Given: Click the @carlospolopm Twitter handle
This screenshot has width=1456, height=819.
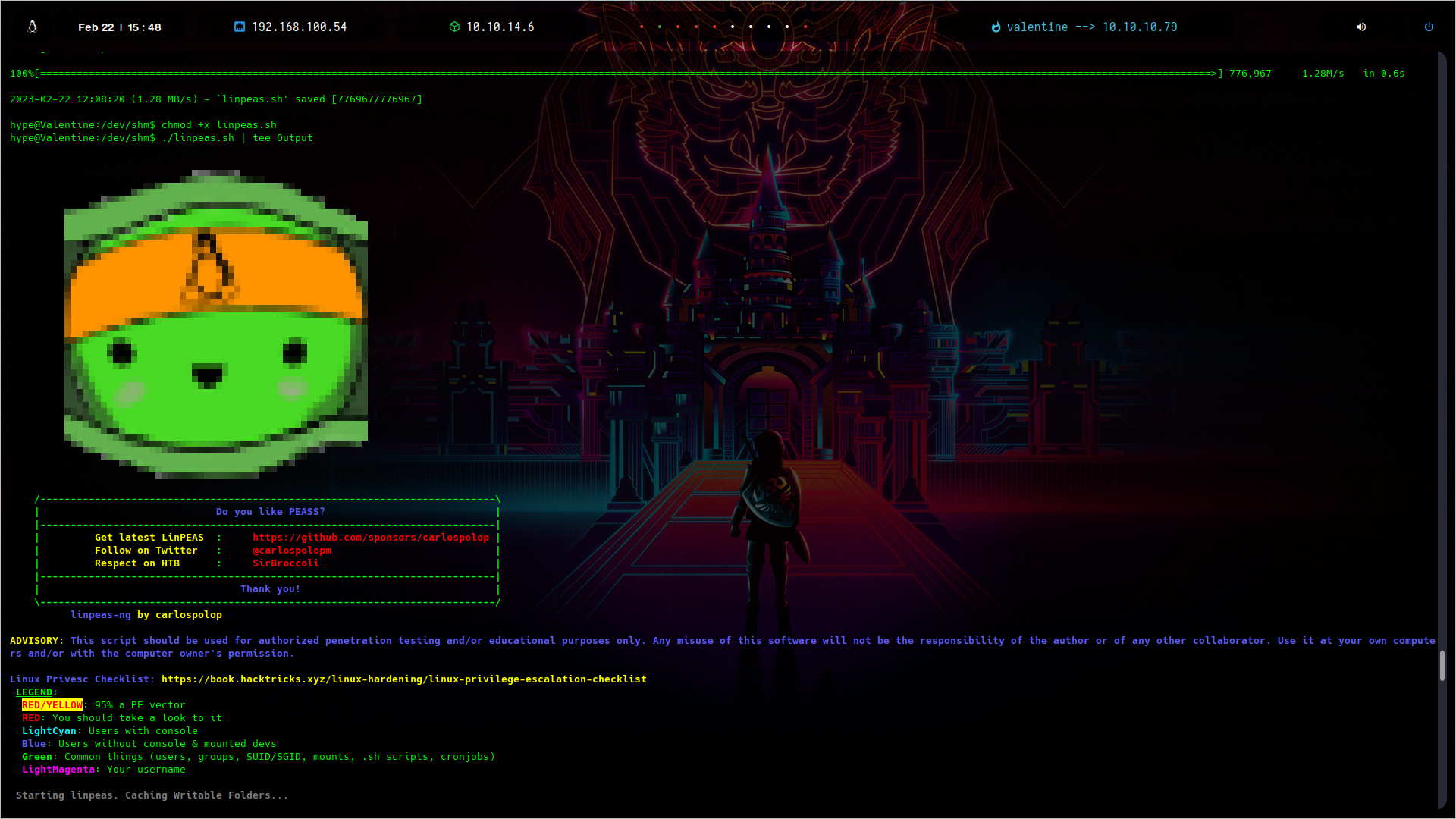Looking at the screenshot, I should pyautogui.click(x=291, y=550).
